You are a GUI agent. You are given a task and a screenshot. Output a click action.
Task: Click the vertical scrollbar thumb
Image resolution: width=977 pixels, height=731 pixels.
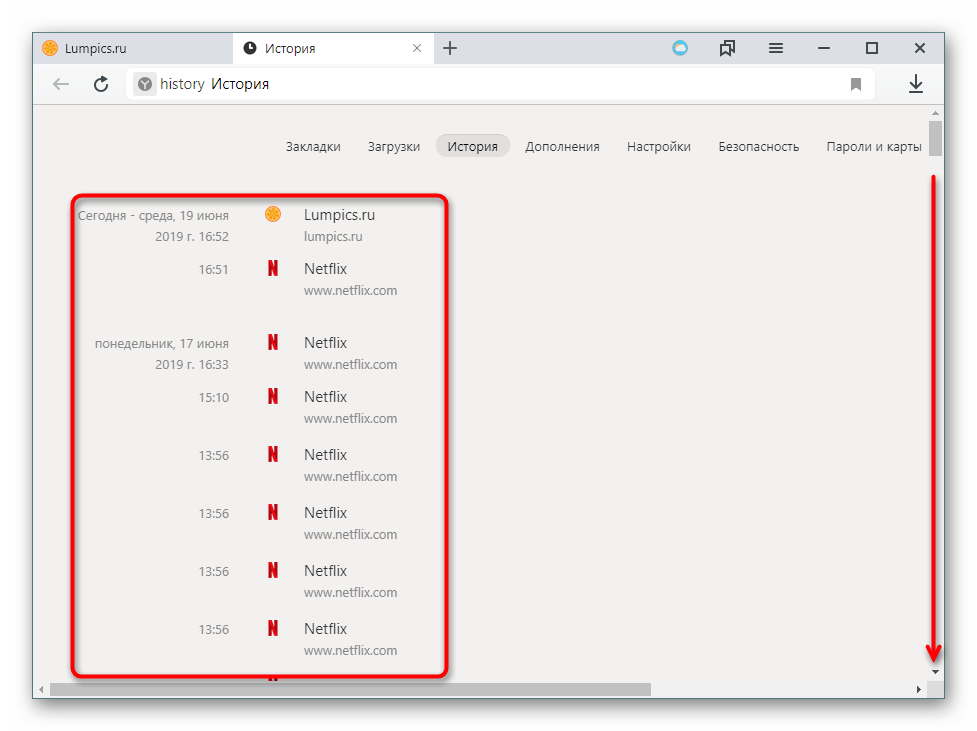pyautogui.click(x=935, y=138)
